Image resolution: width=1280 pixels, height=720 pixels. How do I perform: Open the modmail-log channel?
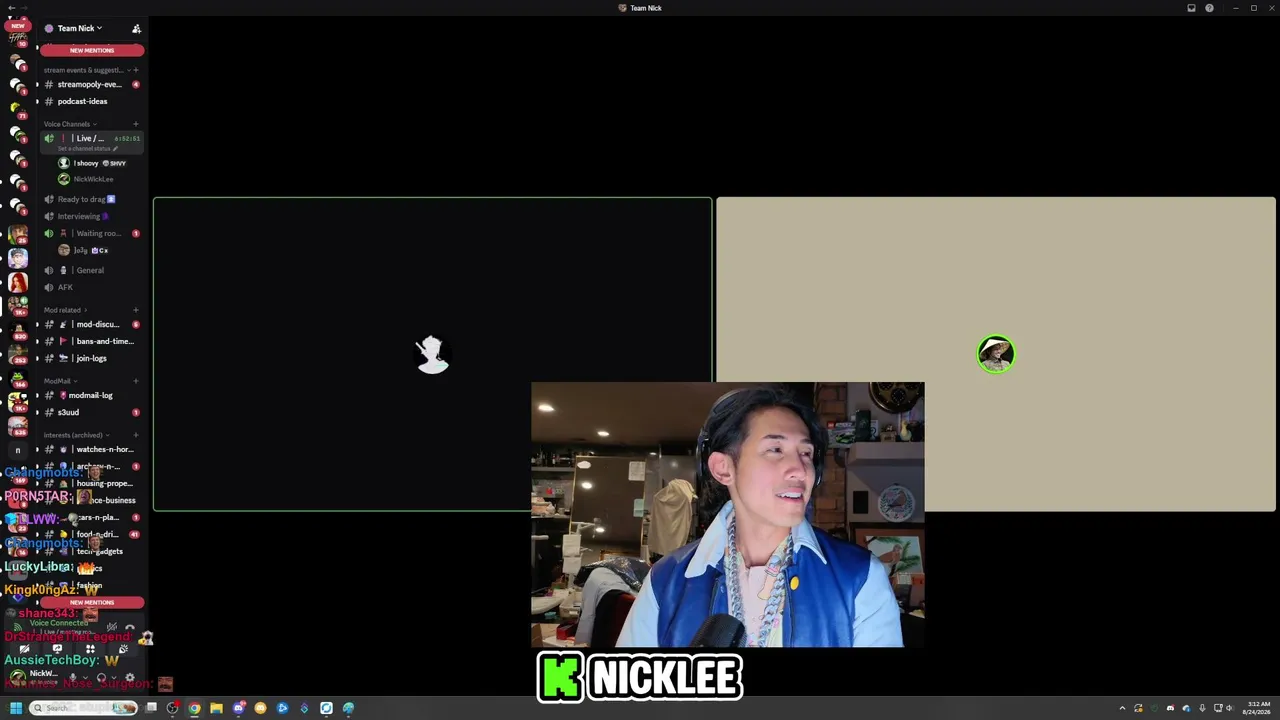(x=90, y=395)
